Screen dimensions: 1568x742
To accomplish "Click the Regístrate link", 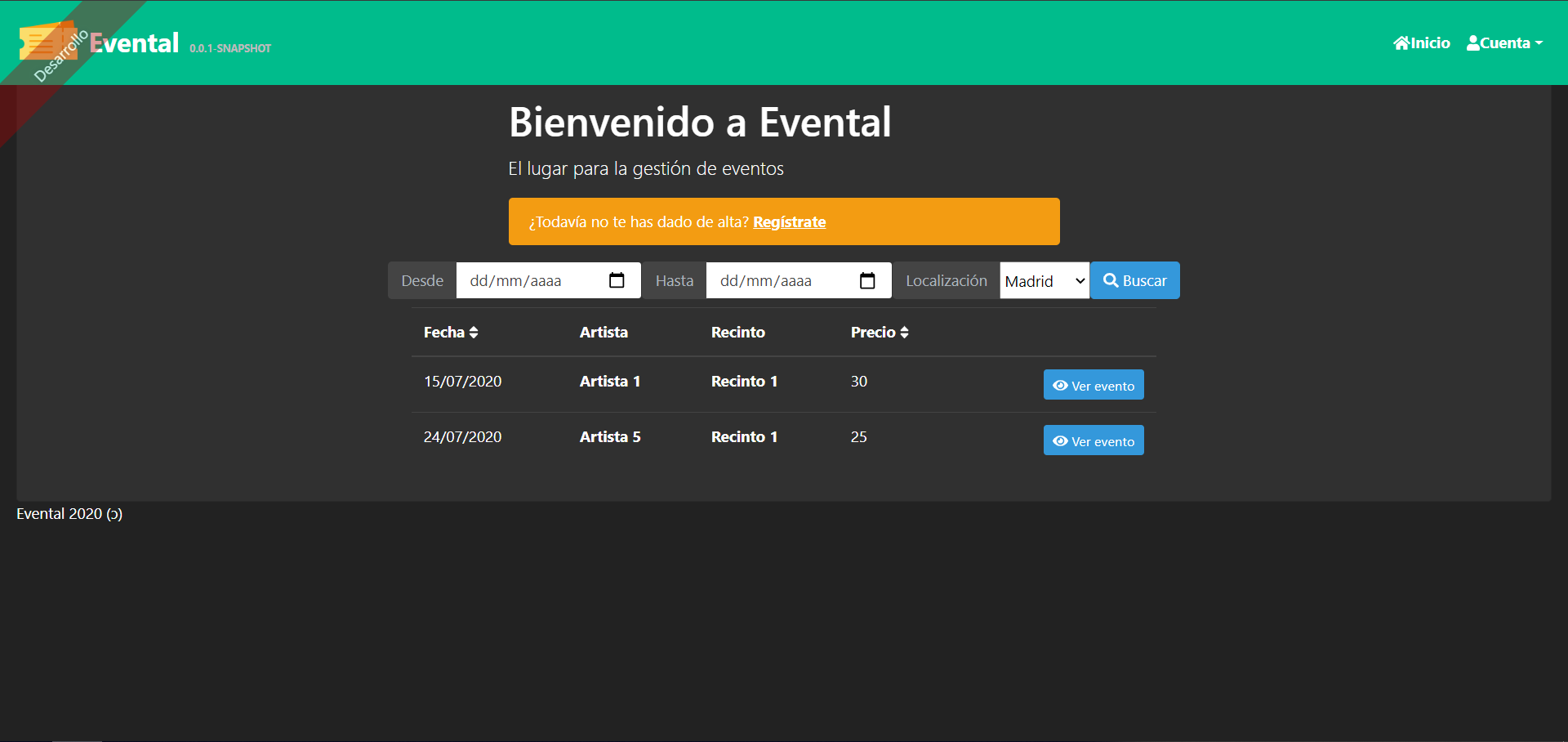I will (789, 221).
